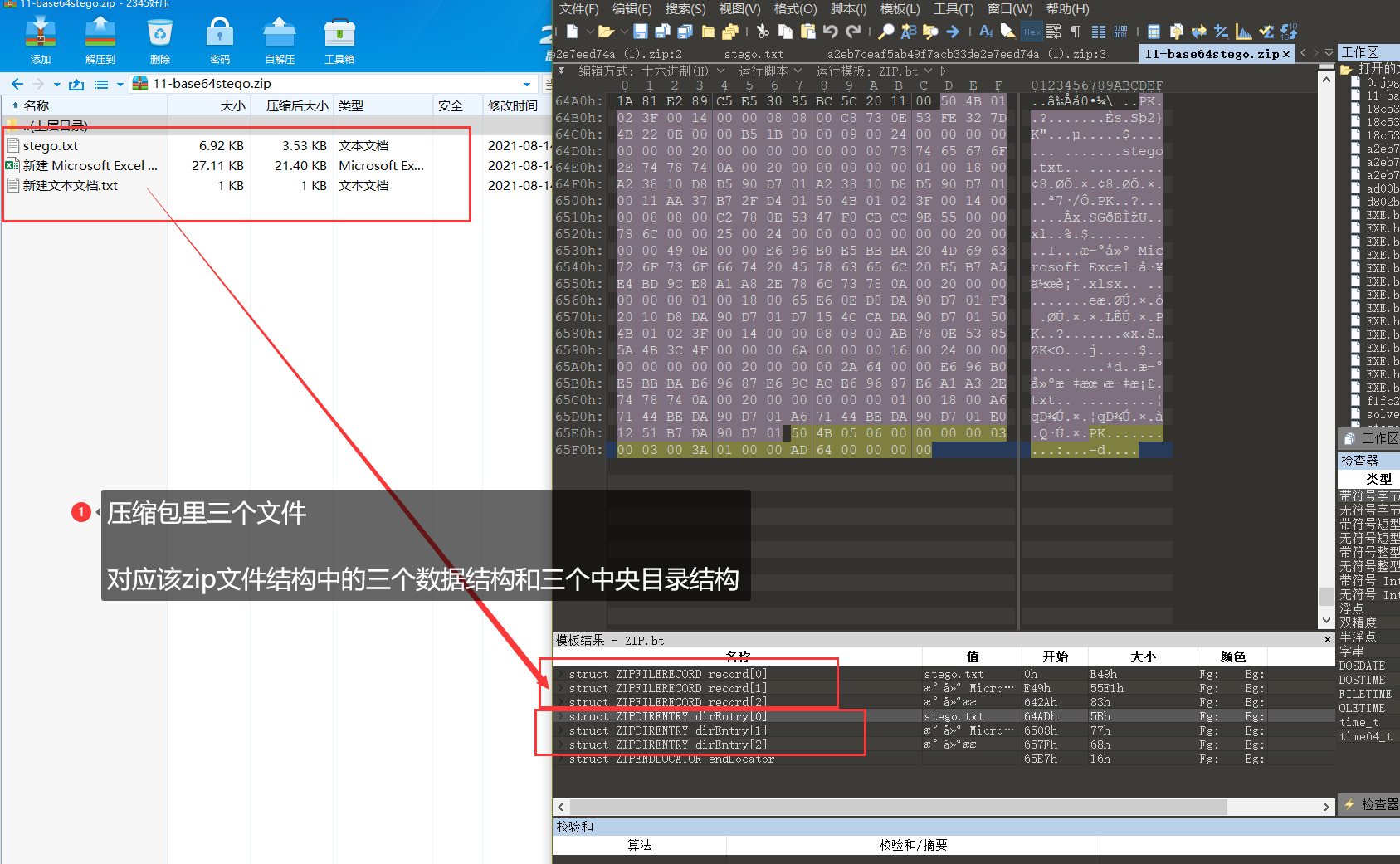
Task: Select the 检查器 bottom tab
Action: coord(1371,804)
